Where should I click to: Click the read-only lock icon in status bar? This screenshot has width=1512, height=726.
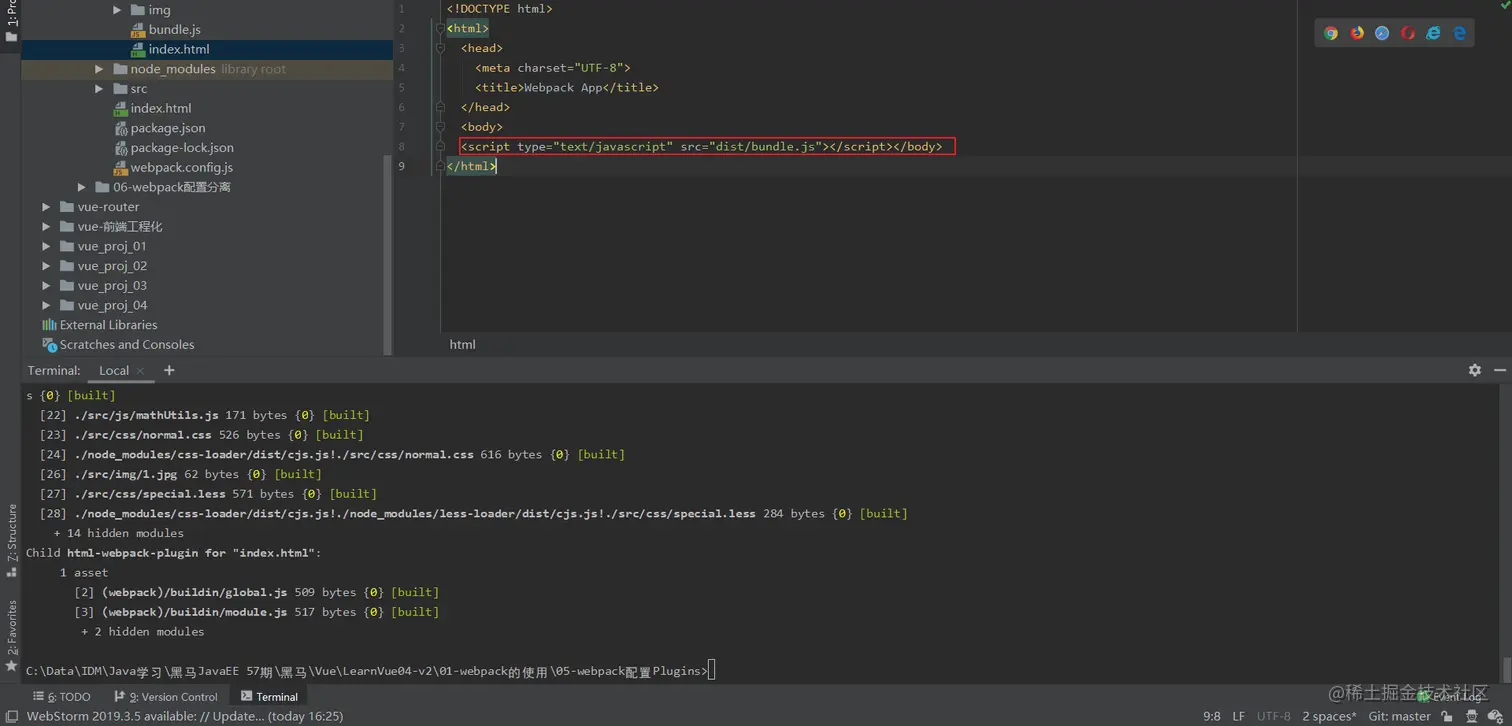tap(1447, 716)
